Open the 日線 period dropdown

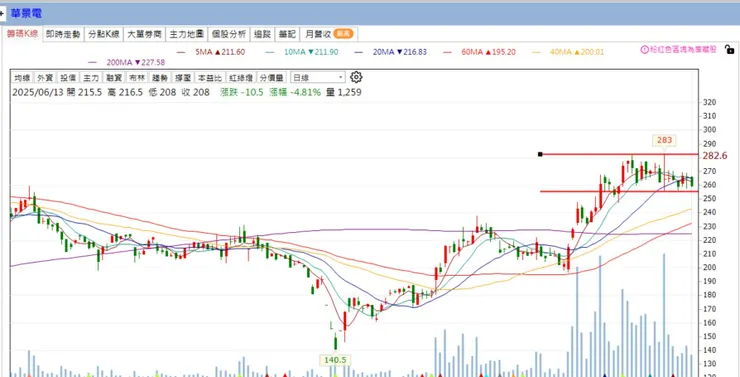pos(318,78)
